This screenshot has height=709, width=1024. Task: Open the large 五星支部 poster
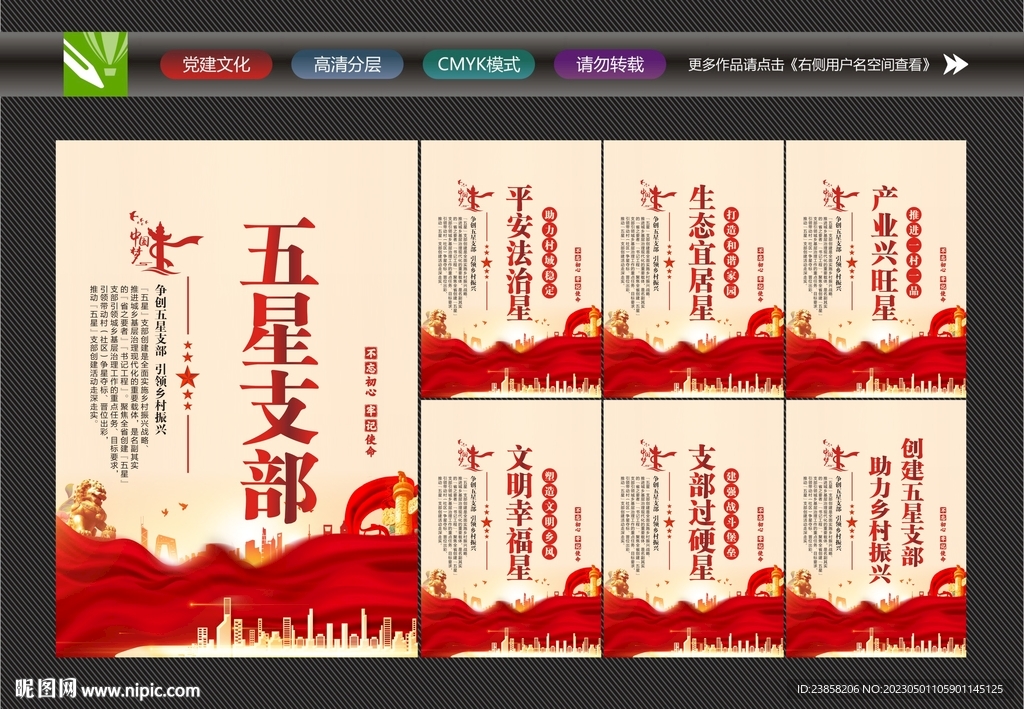click(236, 399)
